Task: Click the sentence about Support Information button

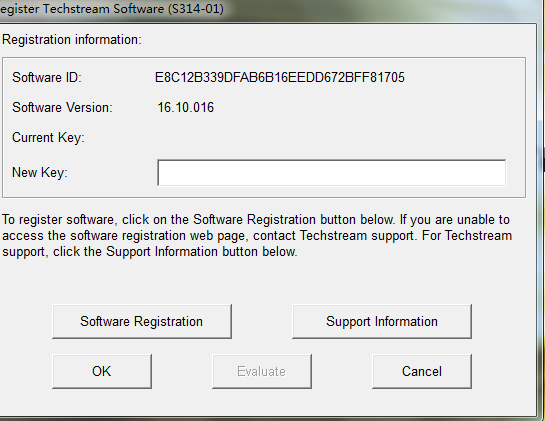Action: pyautogui.click(x=149, y=252)
